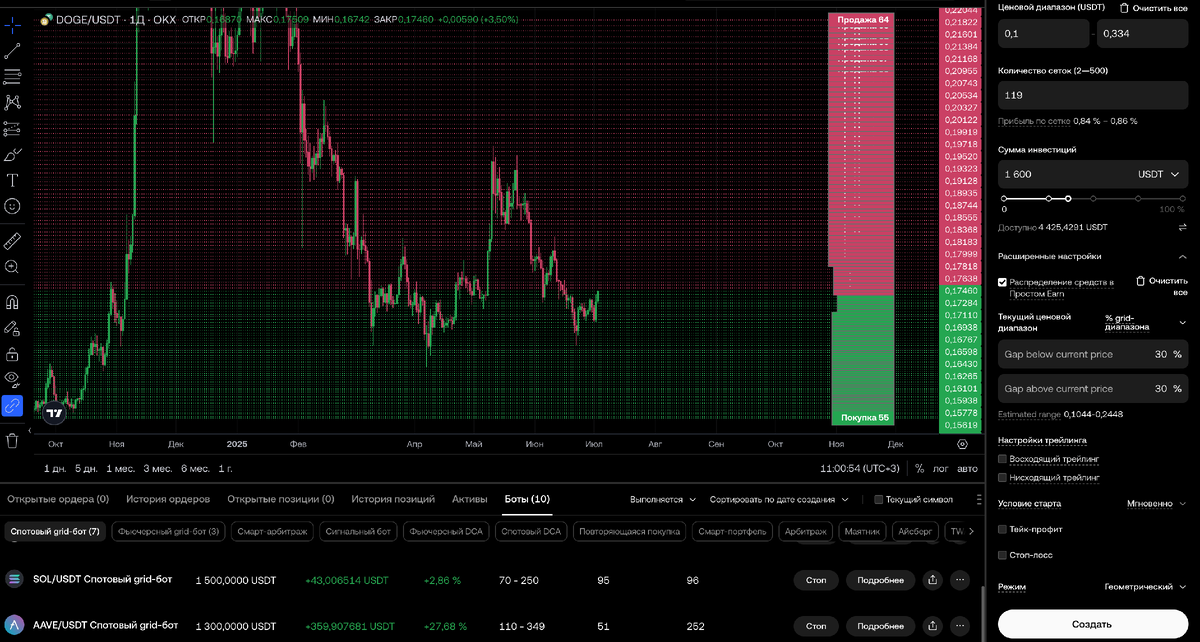Collapse Расширенные настройки section
The height and width of the screenshot is (642, 1200).
coord(1182,256)
